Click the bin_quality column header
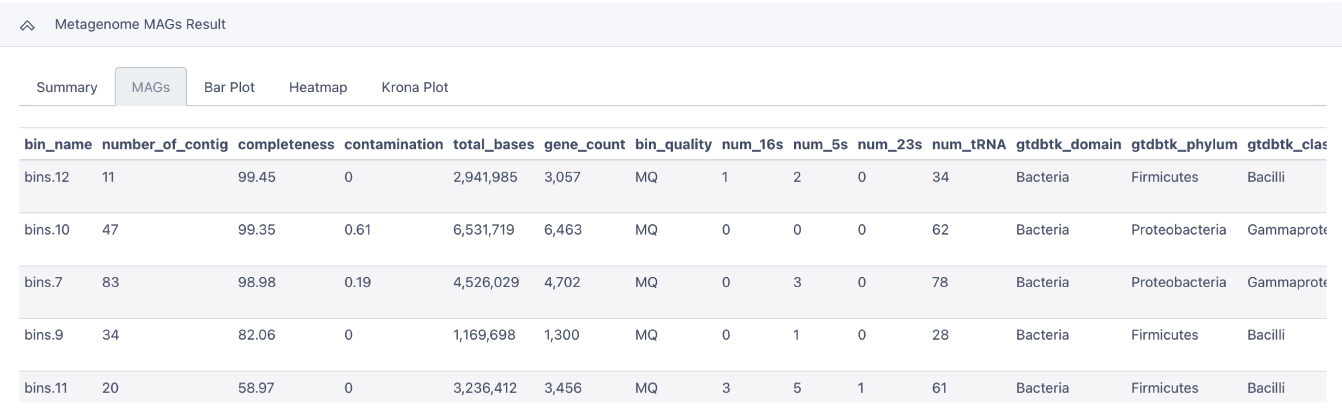1342x418 pixels. tap(673, 145)
